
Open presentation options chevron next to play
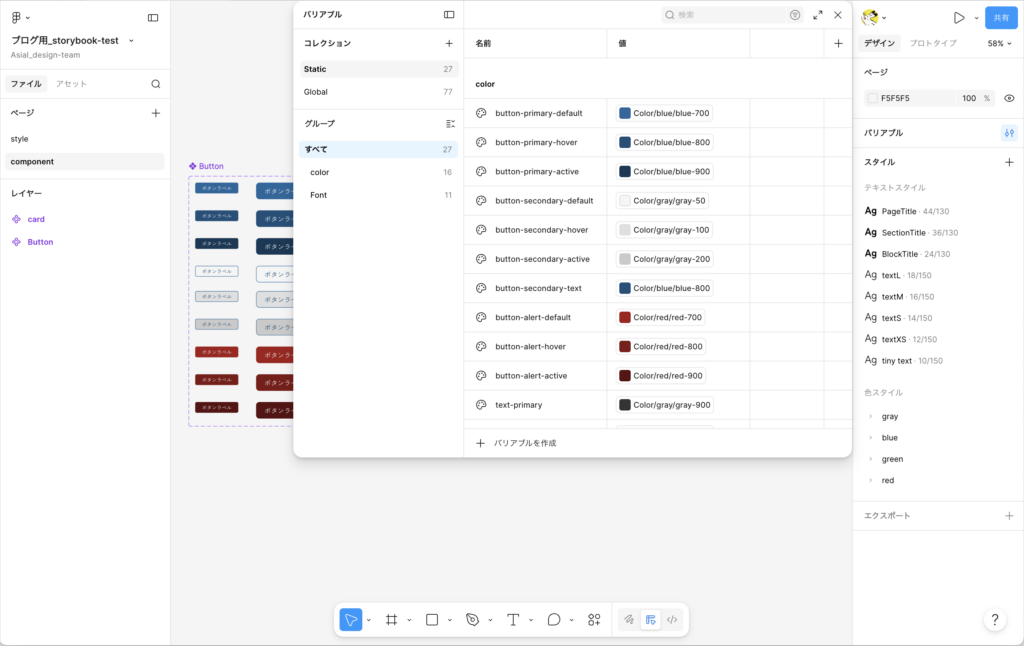click(x=976, y=18)
